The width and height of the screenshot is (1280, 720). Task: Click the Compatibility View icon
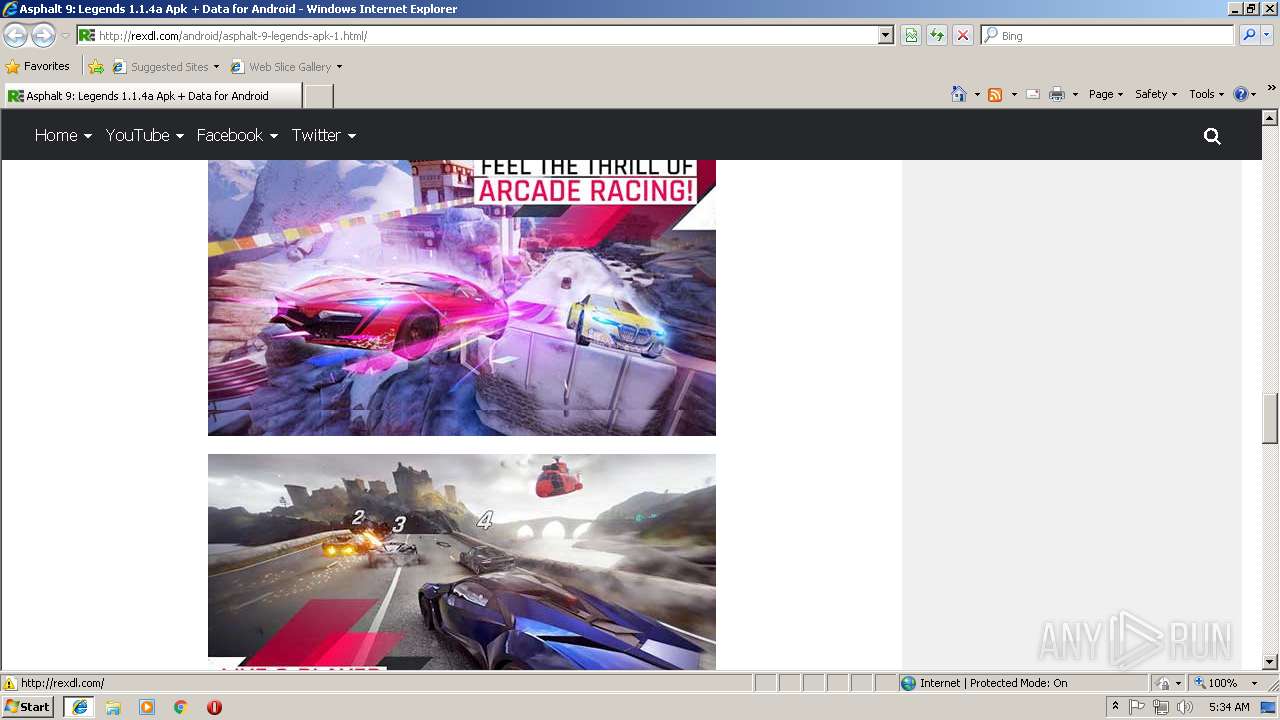pyautogui.click(x=911, y=35)
